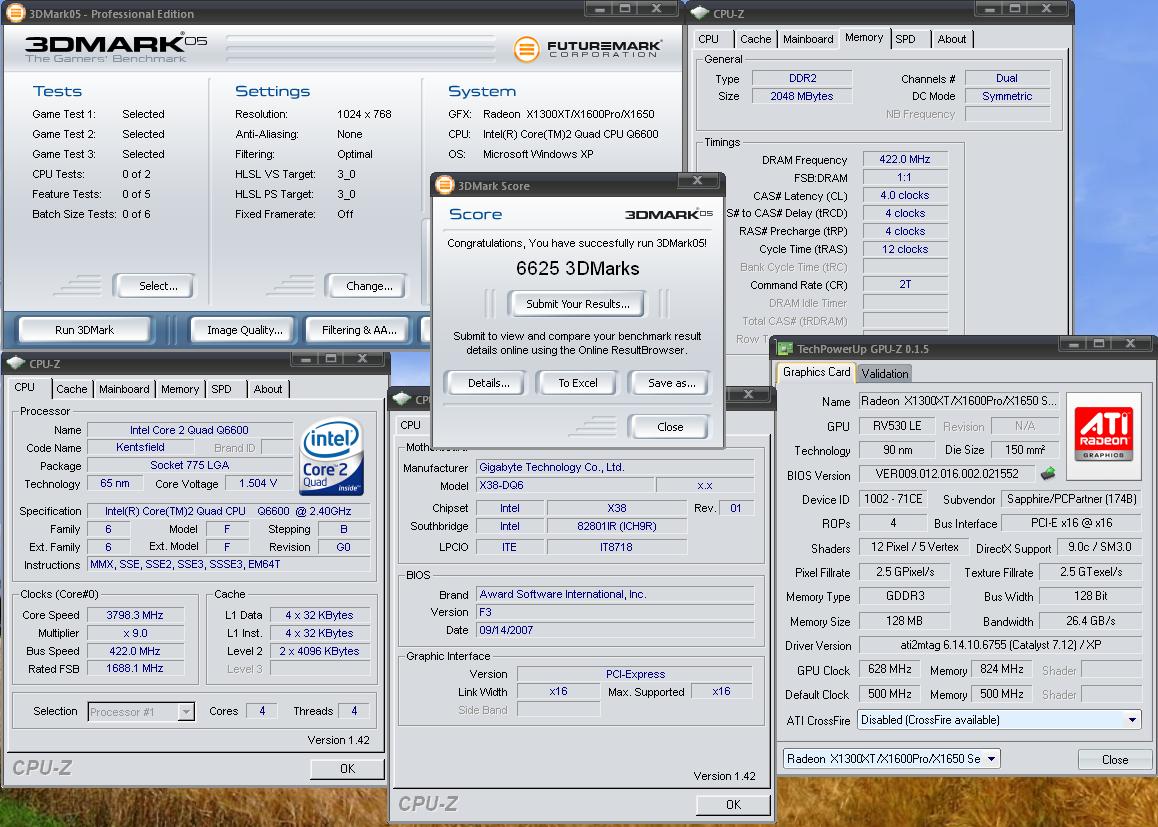Open the About tab in top-right CPU-Z
Screen dimensions: 1158x827
point(951,39)
